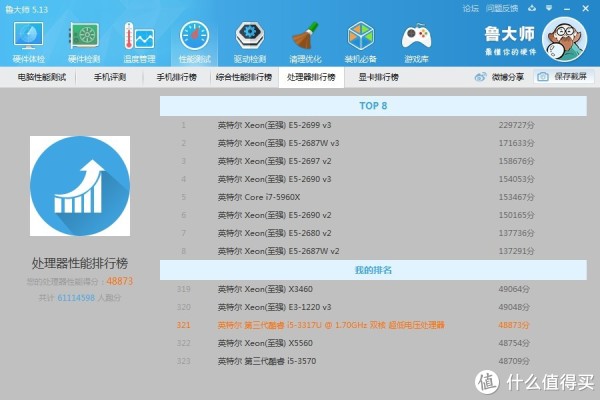Click score 49064分

click(514, 289)
